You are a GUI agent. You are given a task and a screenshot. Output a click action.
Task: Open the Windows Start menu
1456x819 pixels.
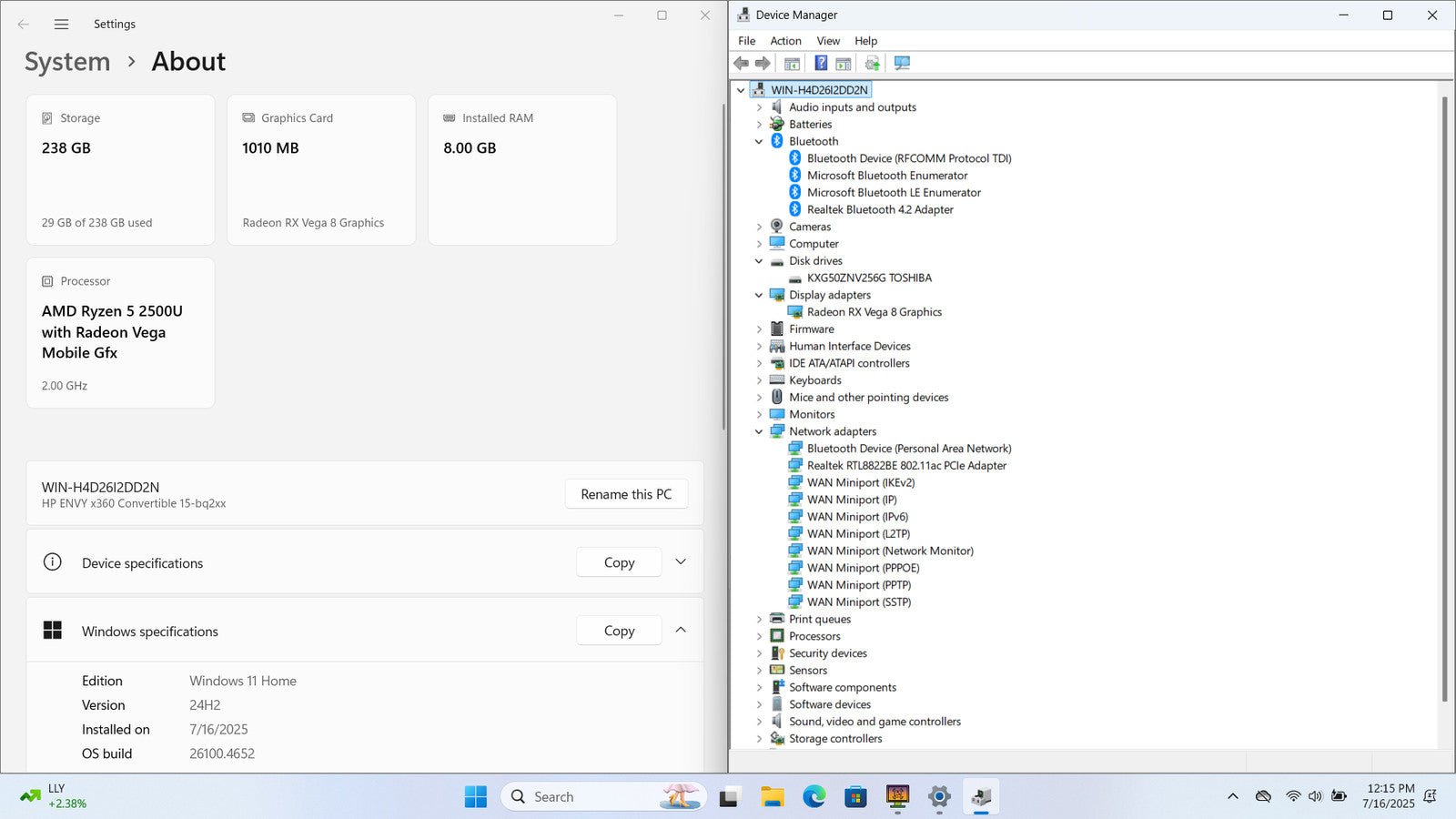pos(475,797)
